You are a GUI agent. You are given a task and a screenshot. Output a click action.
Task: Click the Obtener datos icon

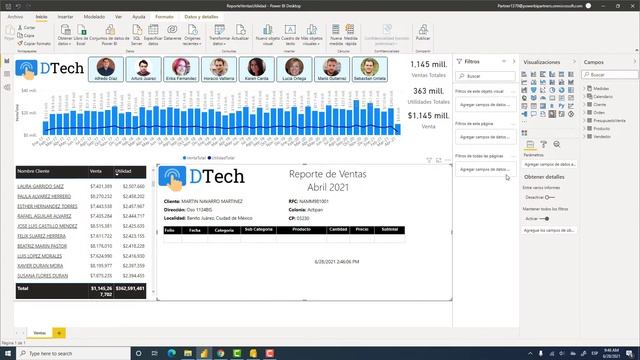(x=65, y=30)
